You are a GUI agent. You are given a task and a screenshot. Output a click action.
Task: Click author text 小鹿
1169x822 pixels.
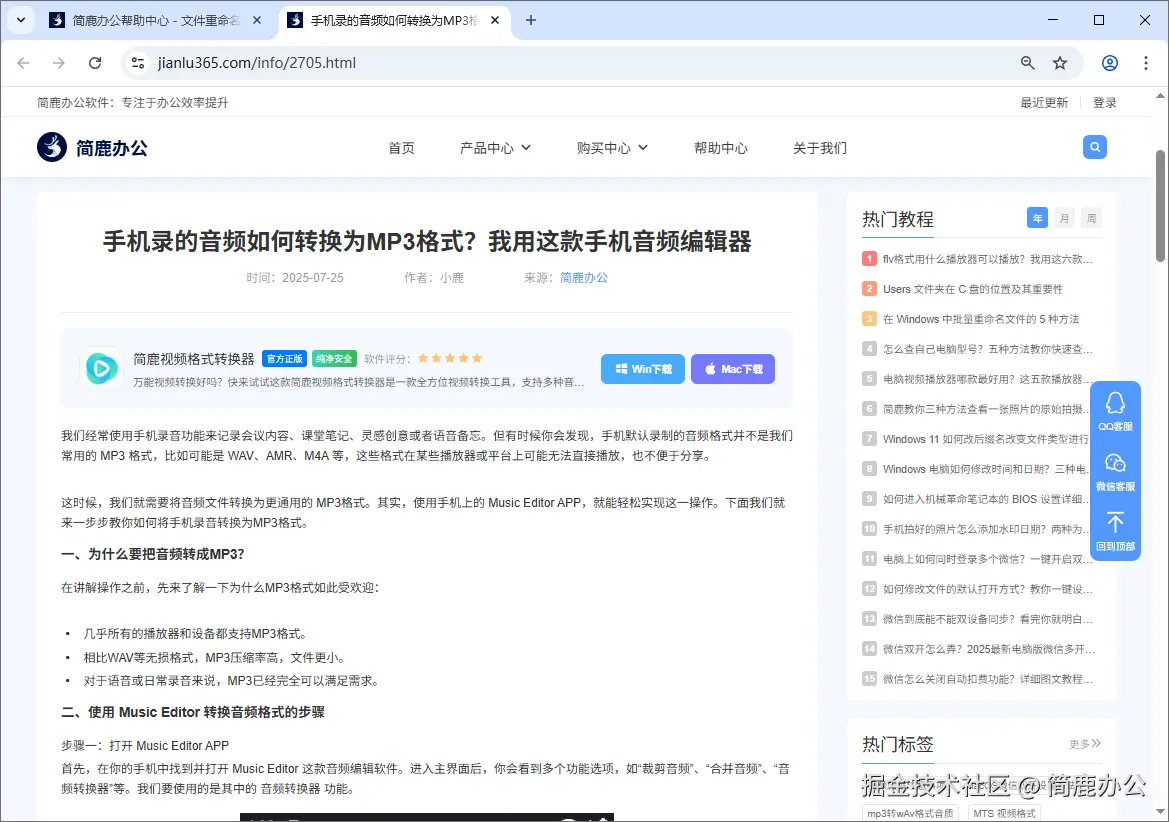pos(452,277)
